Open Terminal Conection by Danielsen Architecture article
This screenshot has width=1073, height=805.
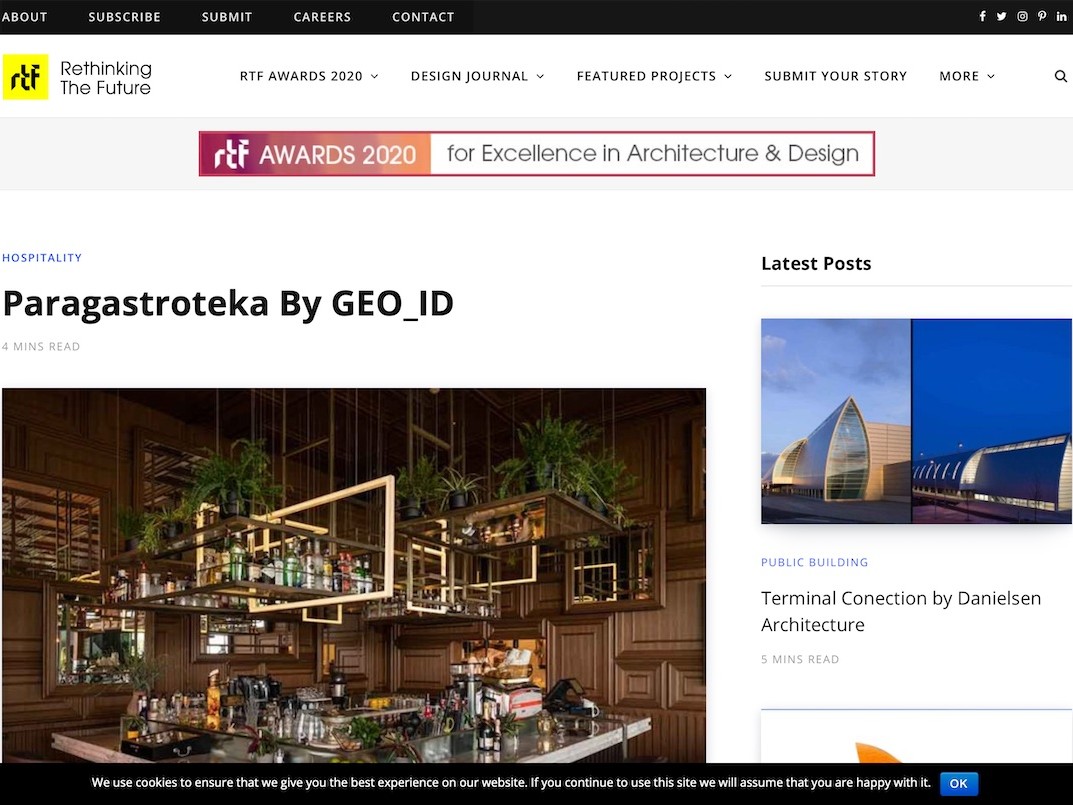(x=901, y=611)
